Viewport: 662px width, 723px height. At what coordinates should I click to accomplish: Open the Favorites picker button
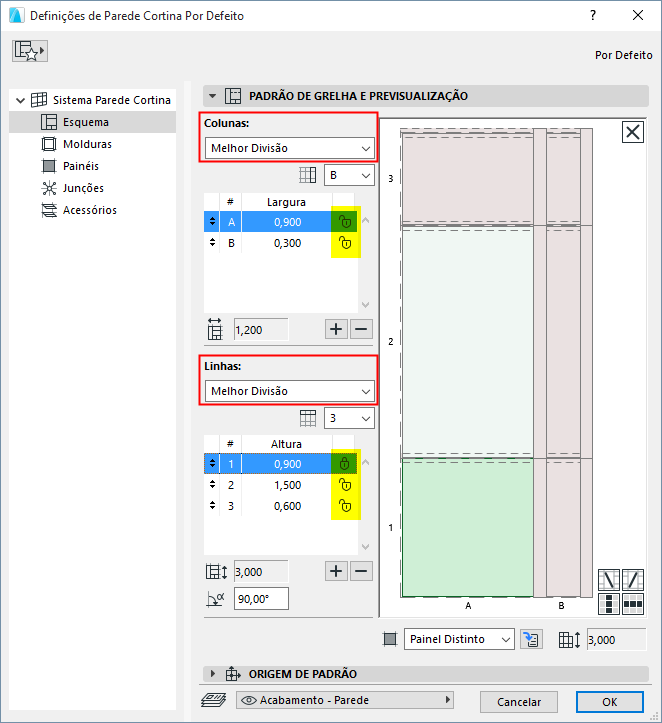click(x=30, y=51)
